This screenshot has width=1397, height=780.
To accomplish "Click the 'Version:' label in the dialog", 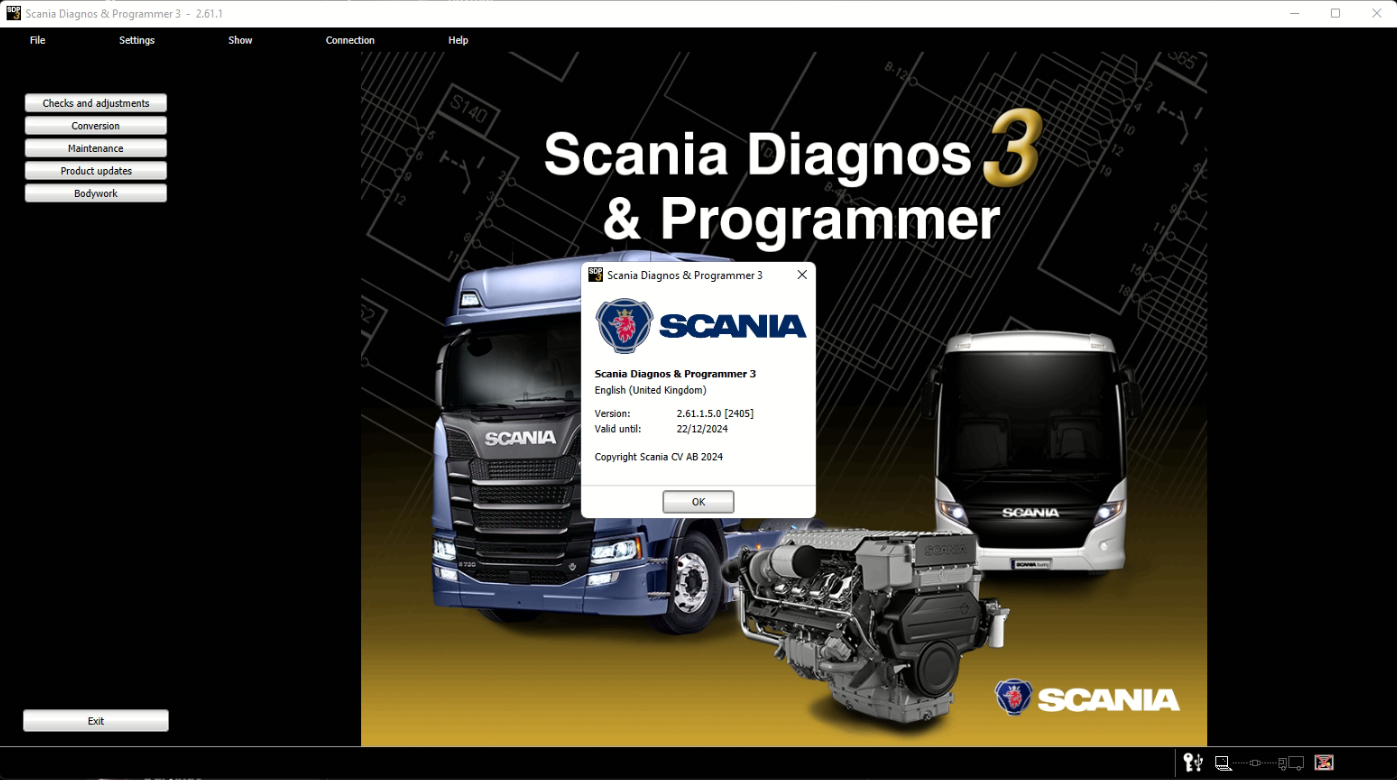I will coord(612,413).
